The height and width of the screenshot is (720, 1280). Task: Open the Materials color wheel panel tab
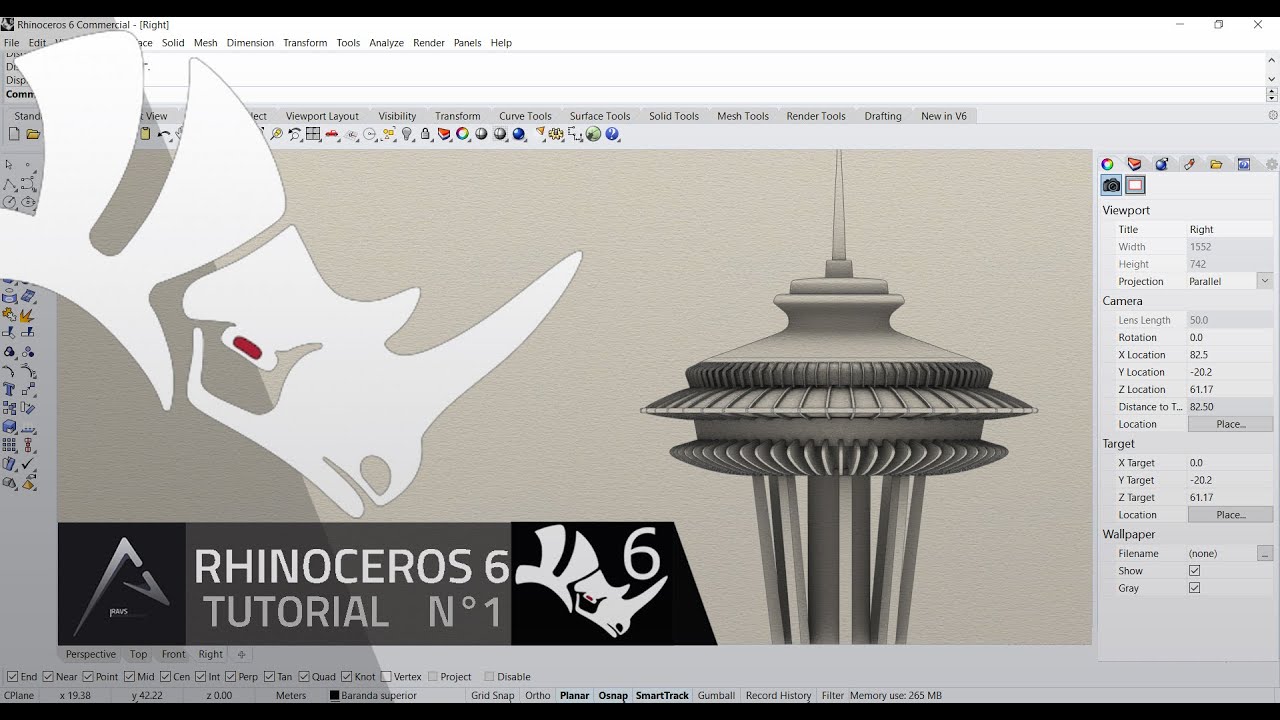coord(1107,164)
